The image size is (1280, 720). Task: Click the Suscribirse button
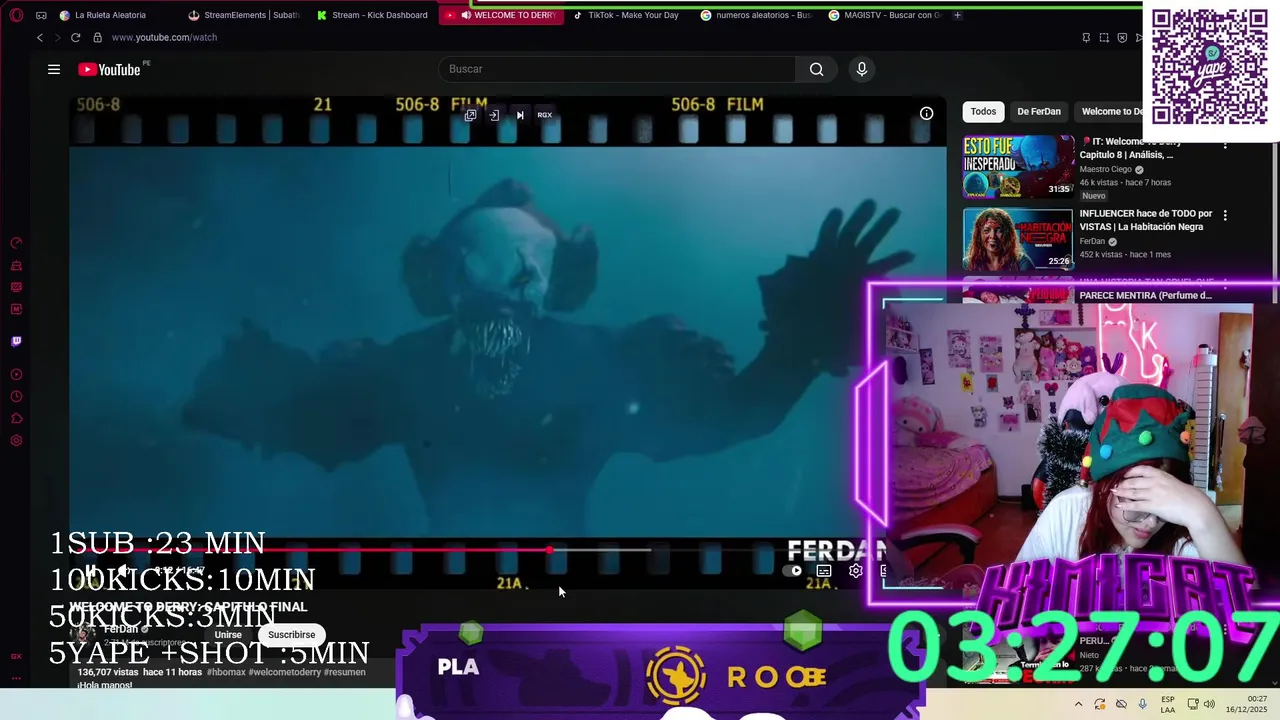(x=291, y=635)
